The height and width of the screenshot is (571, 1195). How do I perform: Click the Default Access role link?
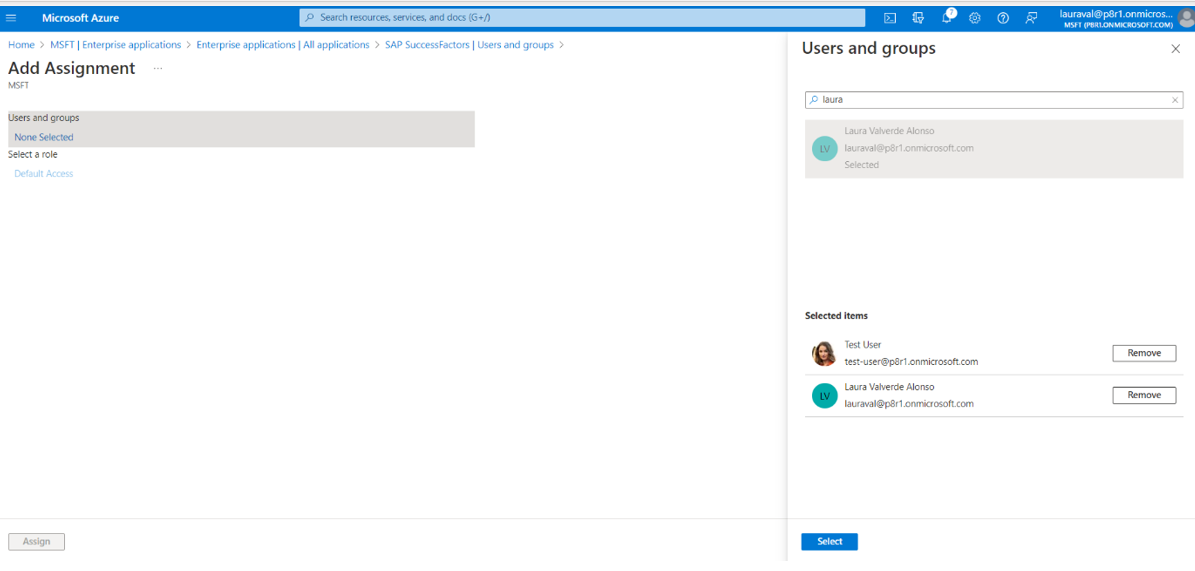click(43, 174)
